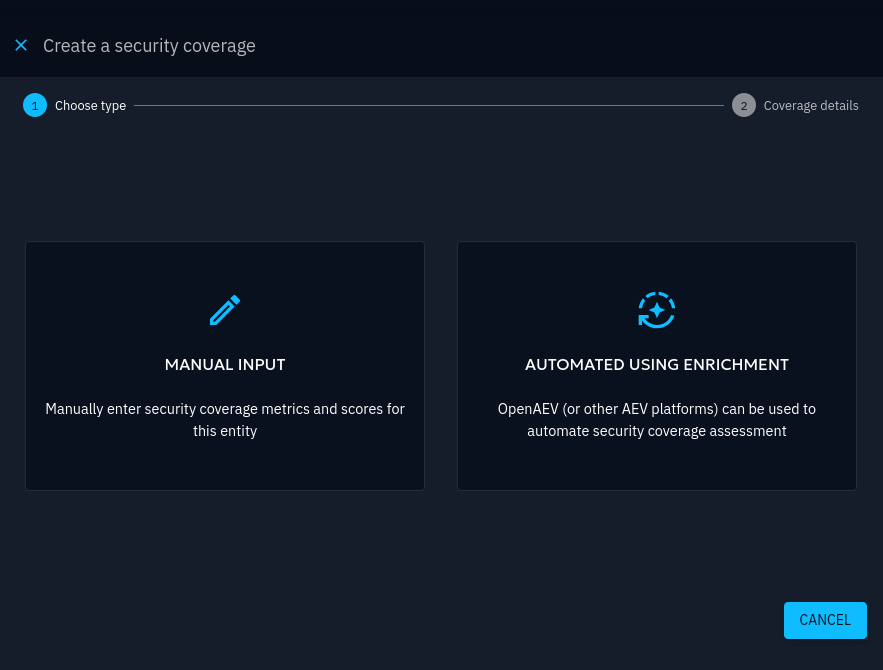Close the security coverage creation dialog
883x670 pixels.
(21, 45)
